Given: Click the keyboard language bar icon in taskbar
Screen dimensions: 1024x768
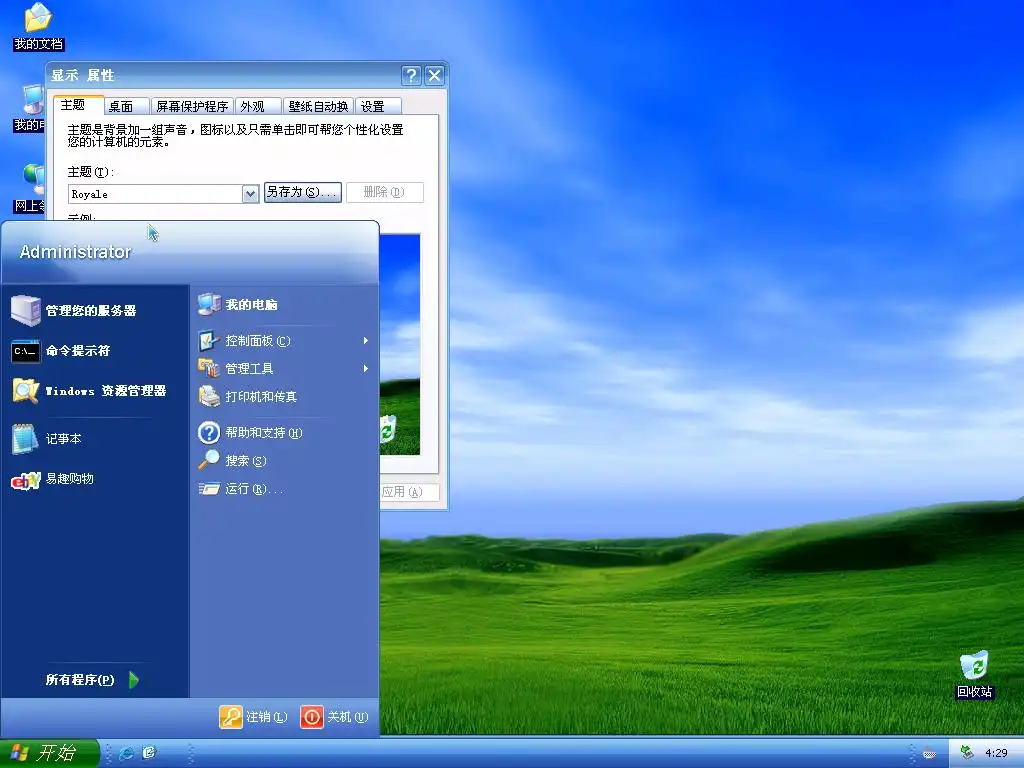Looking at the screenshot, I should (x=929, y=754).
